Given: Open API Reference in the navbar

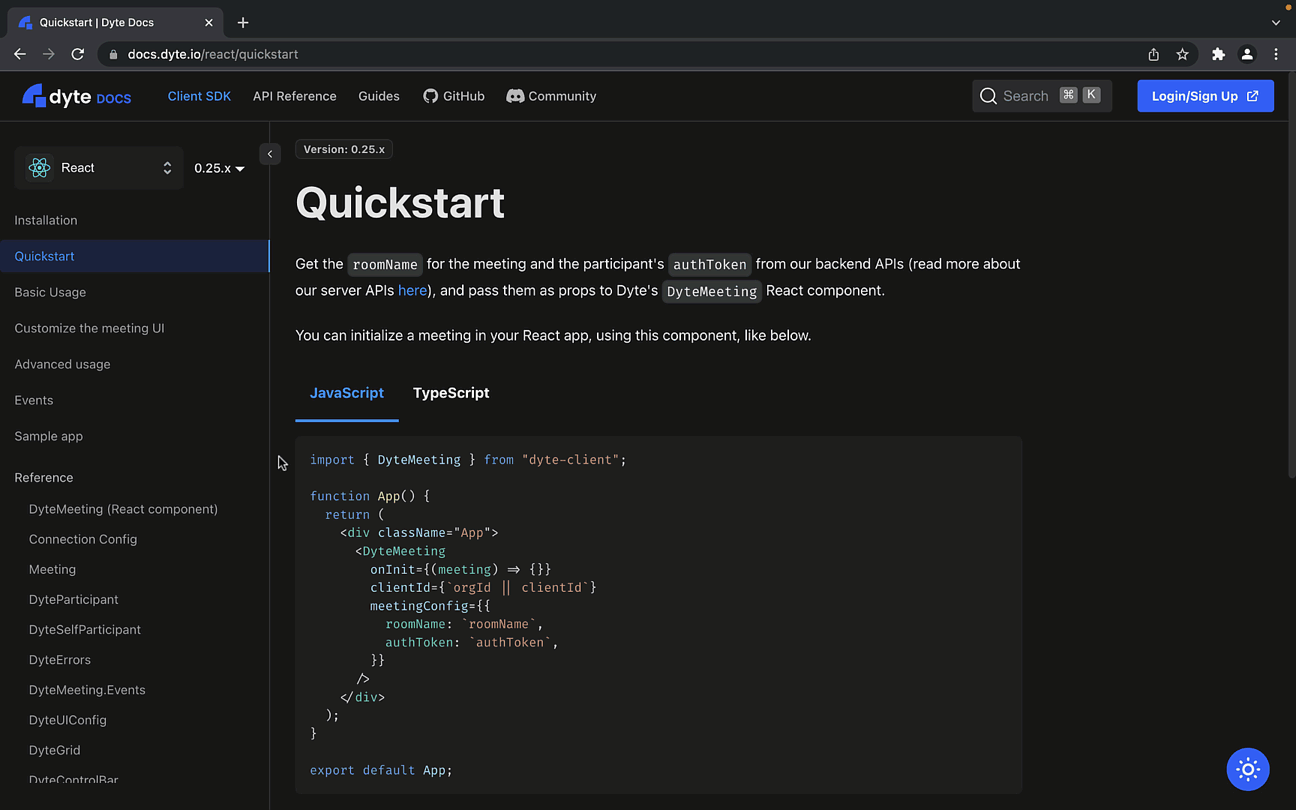Looking at the screenshot, I should point(294,96).
